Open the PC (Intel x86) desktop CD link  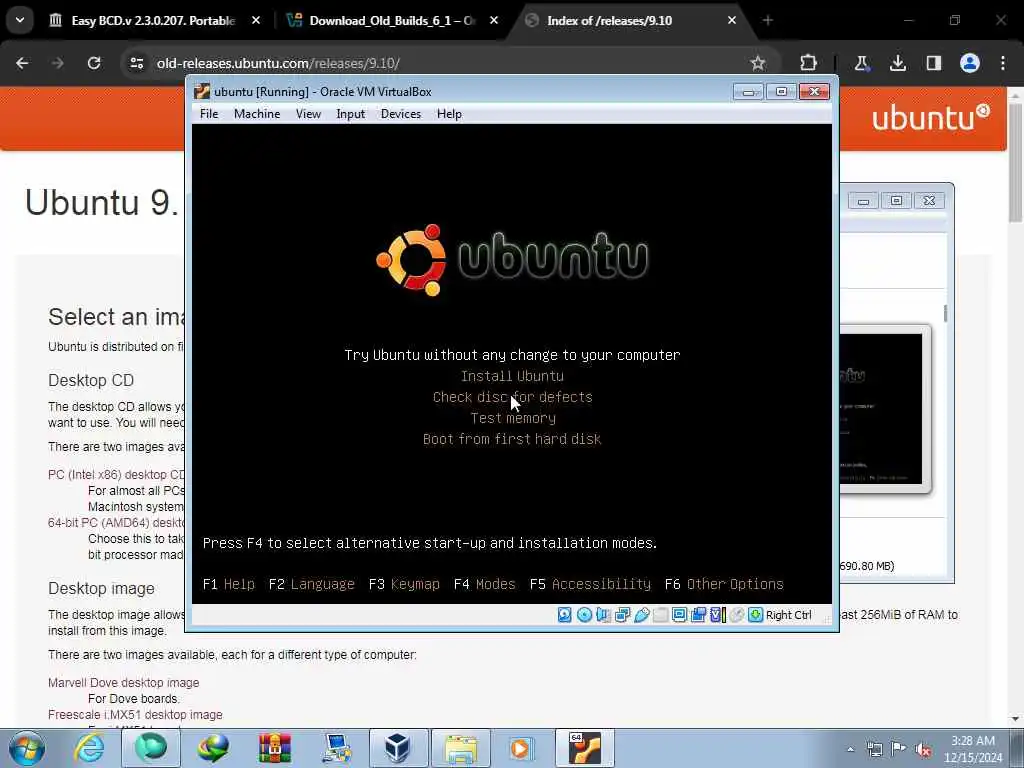pos(116,475)
